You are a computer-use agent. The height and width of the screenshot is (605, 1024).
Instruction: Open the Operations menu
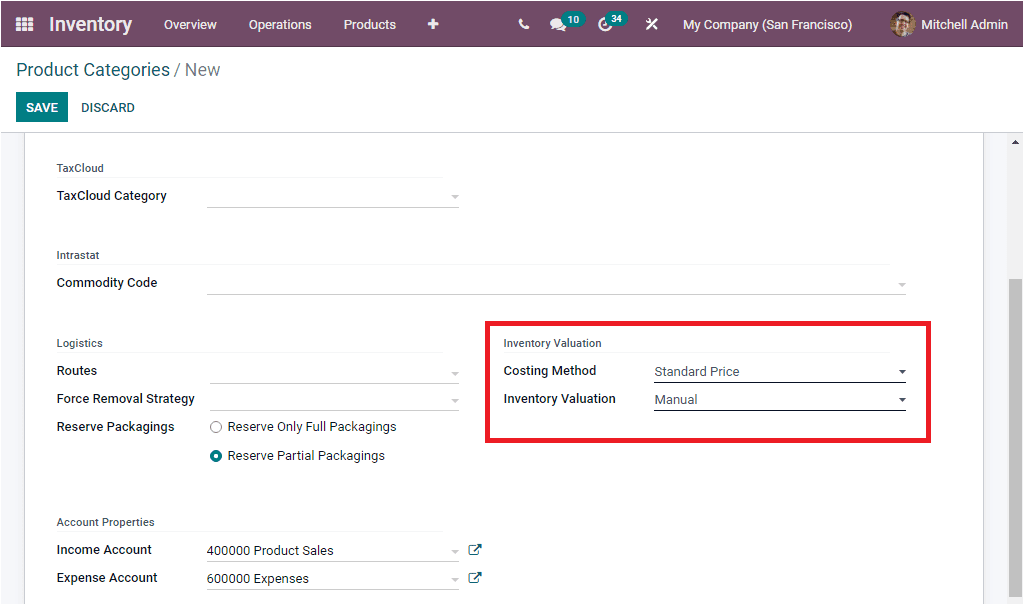280,24
